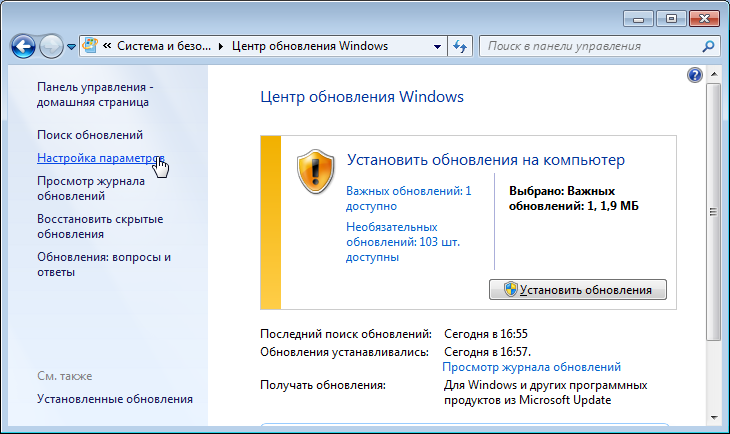The width and height of the screenshot is (730, 434).
Task: Click the yellow warning shield icon
Action: (316, 171)
